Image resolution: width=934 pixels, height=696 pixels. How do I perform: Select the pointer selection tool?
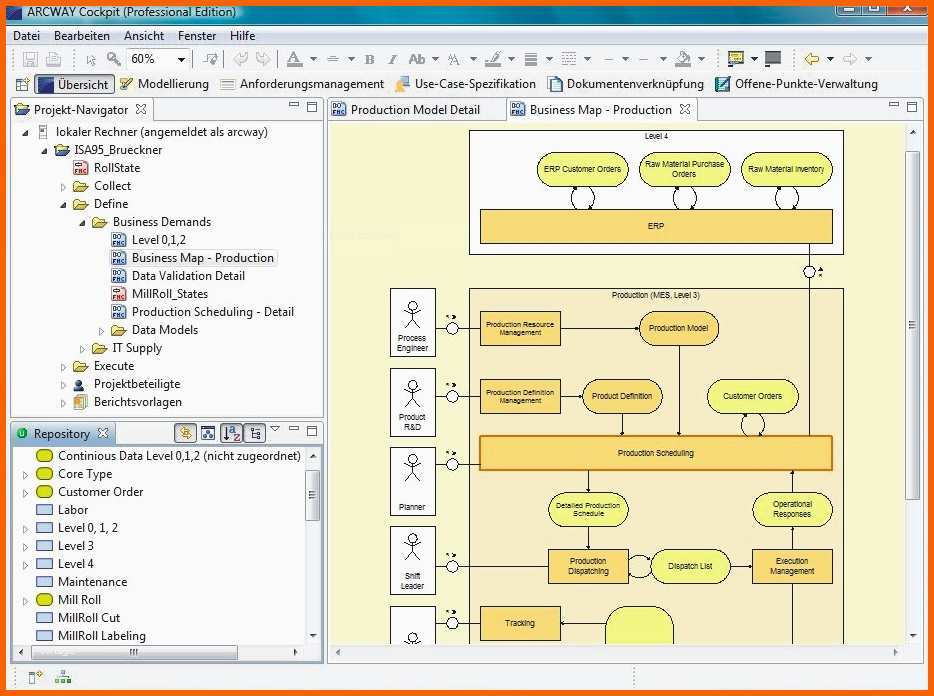(x=91, y=60)
